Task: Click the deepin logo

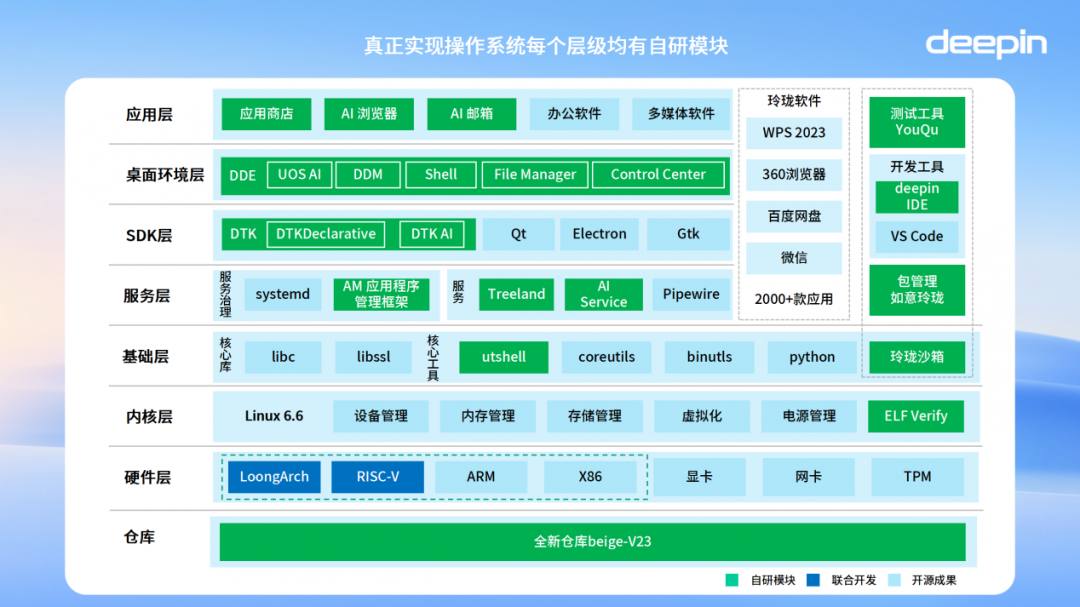Action: (x=986, y=44)
